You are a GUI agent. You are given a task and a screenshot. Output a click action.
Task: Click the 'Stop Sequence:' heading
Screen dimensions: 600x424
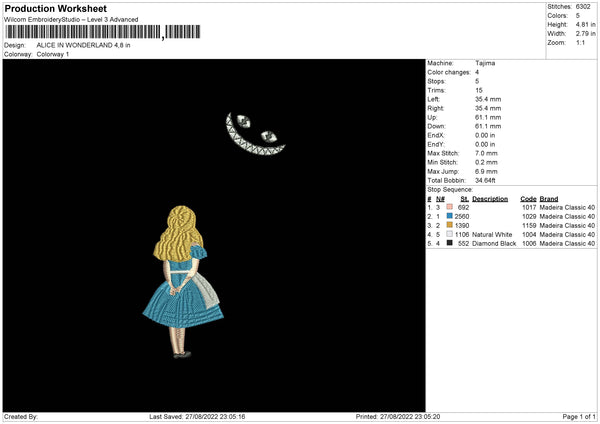(x=450, y=190)
